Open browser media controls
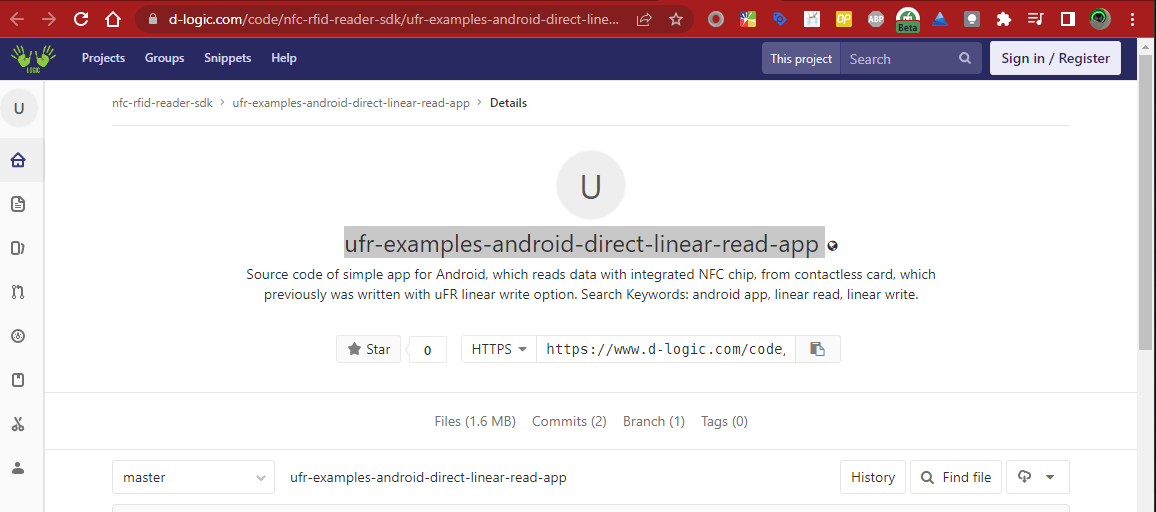1156x512 pixels. pyautogui.click(x=1036, y=19)
